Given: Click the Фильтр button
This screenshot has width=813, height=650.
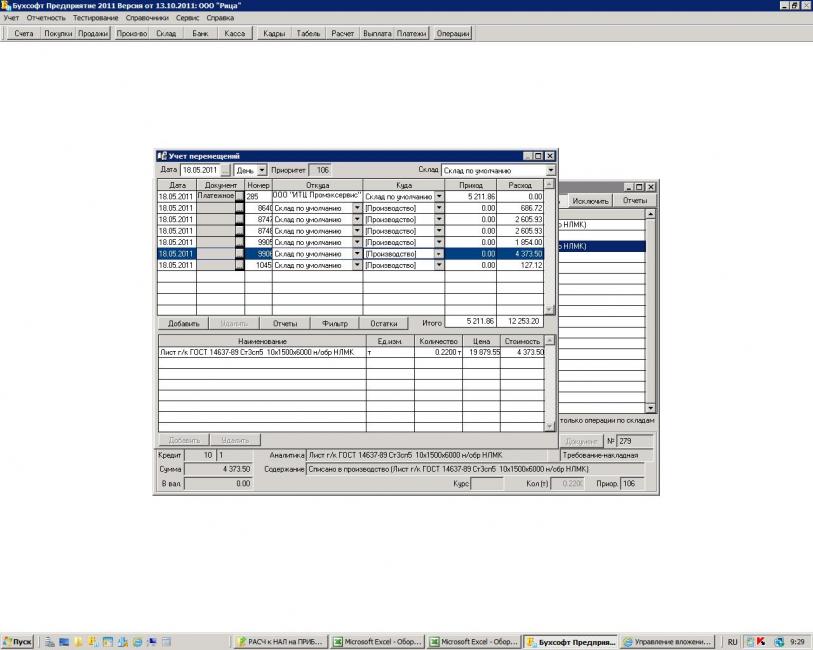Looking at the screenshot, I should (x=335, y=323).
